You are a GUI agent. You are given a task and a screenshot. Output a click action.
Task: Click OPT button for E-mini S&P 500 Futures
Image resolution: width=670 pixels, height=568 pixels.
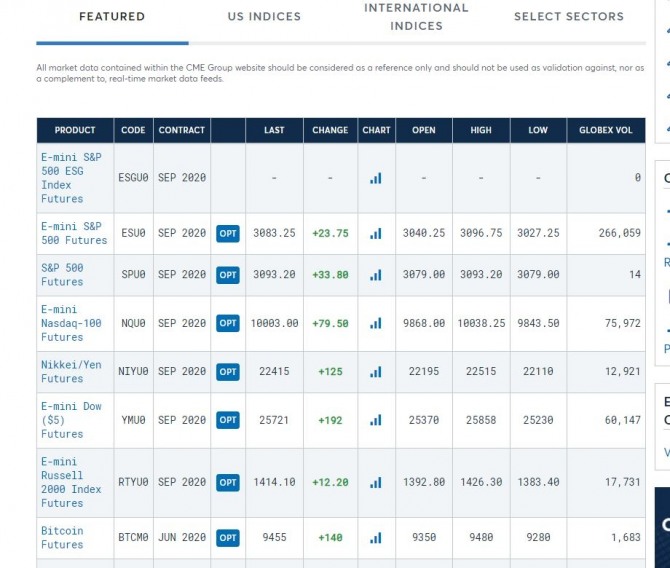point(228,233)
